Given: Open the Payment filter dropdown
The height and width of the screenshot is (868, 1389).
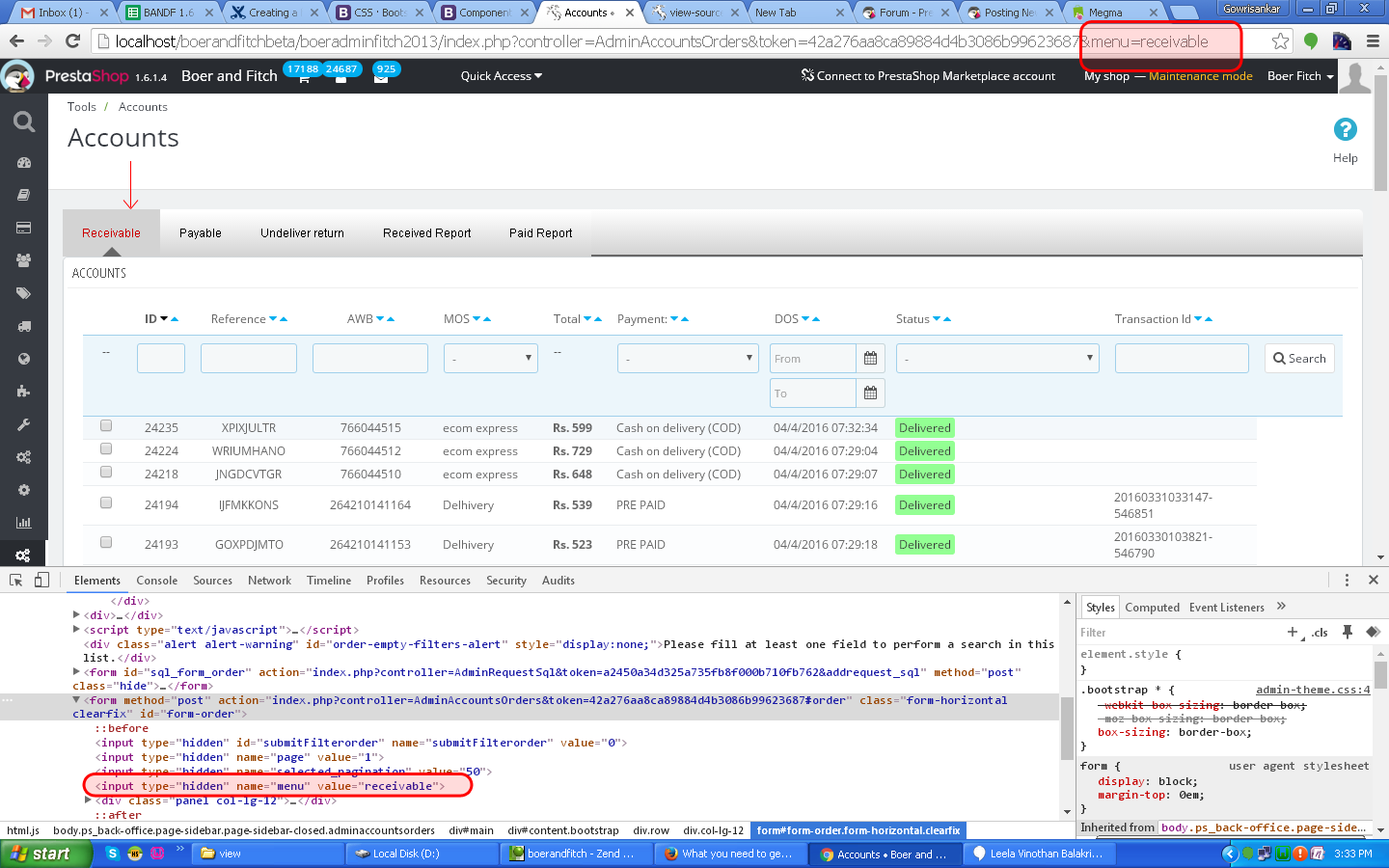Looking at the screenshot, I should [688, 359].
